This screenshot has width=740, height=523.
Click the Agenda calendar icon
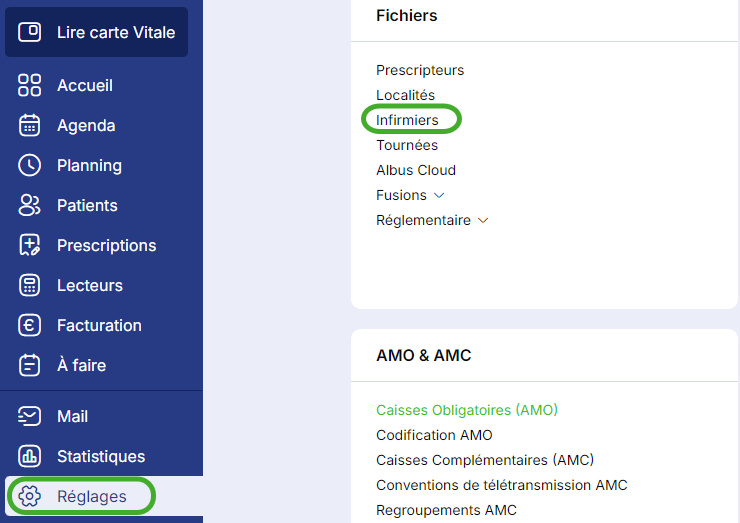coord(30,125)
